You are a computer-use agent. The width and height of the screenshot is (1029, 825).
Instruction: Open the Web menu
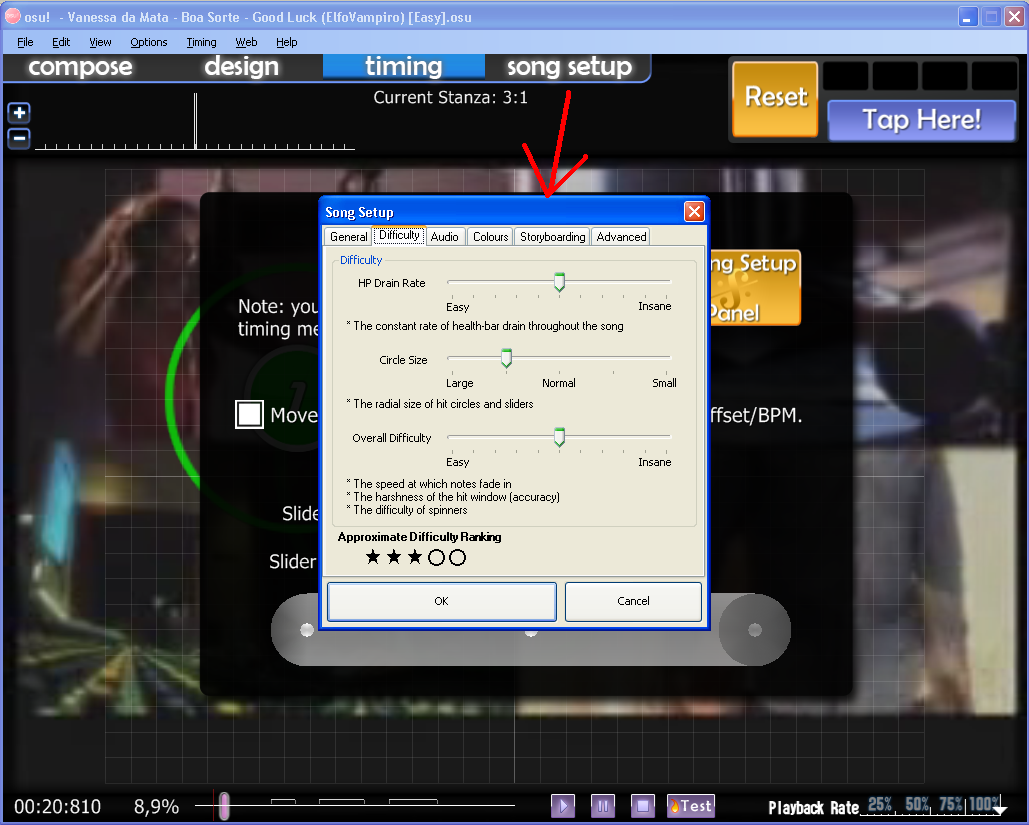[x=246, y=42]
